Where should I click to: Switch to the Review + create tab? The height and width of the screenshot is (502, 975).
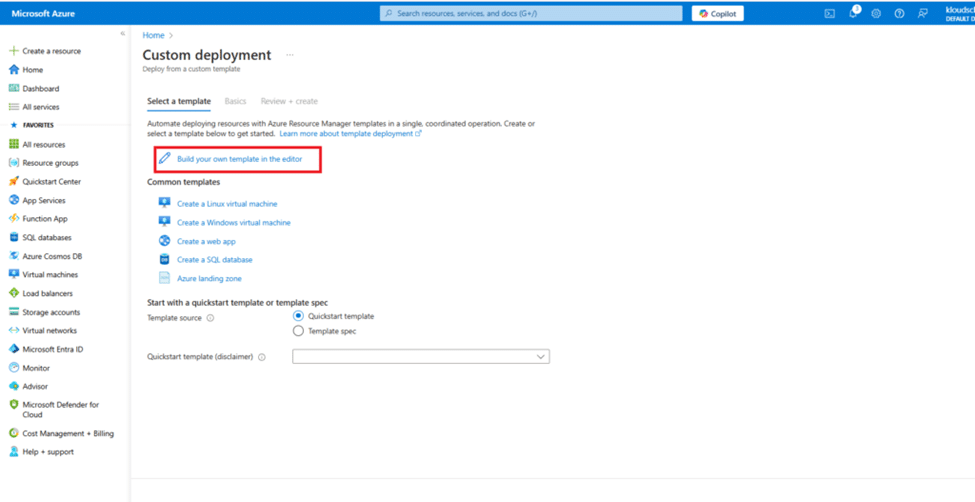tap(289, 101)
